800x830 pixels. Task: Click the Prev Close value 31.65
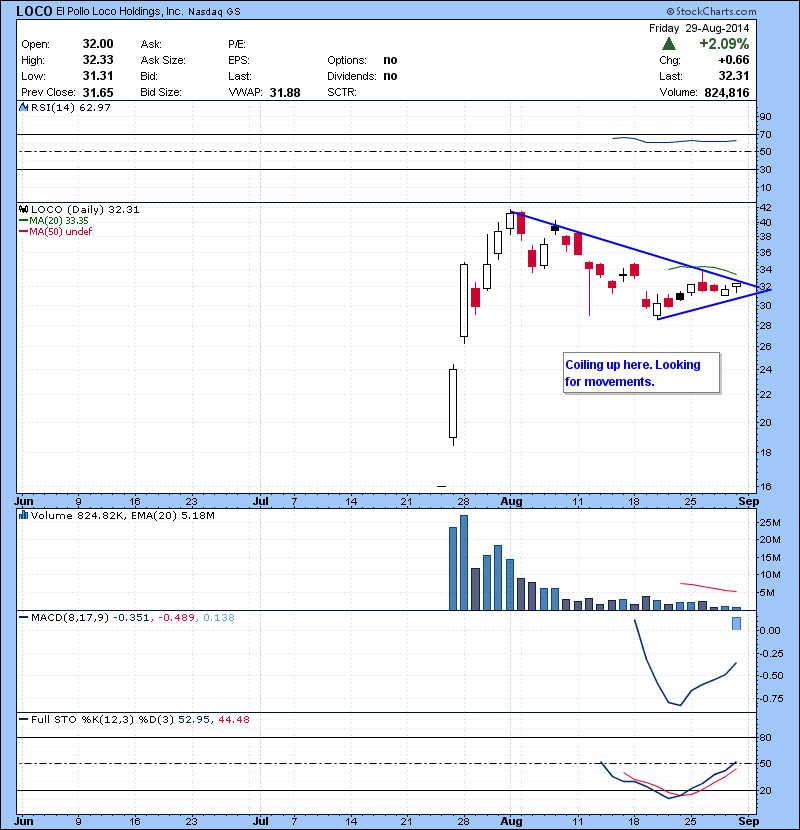click(x=98, y=93)
